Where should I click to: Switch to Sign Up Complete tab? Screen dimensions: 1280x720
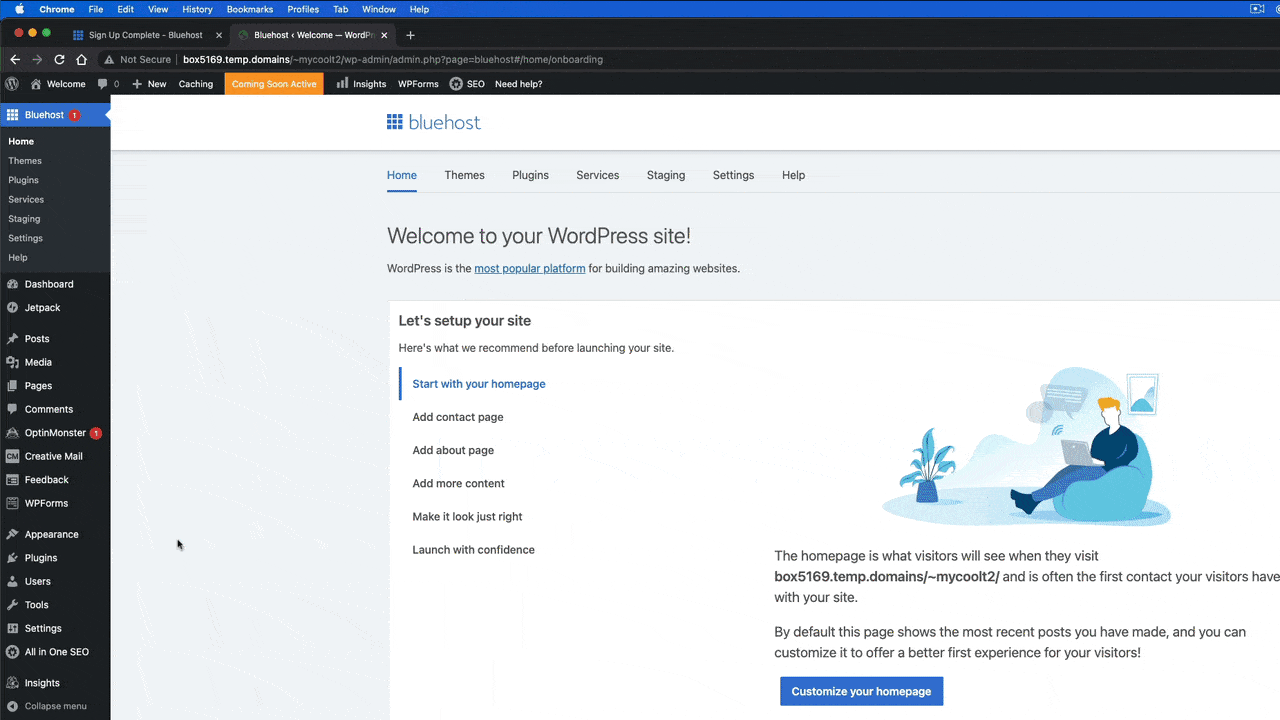tap(147, 35)
